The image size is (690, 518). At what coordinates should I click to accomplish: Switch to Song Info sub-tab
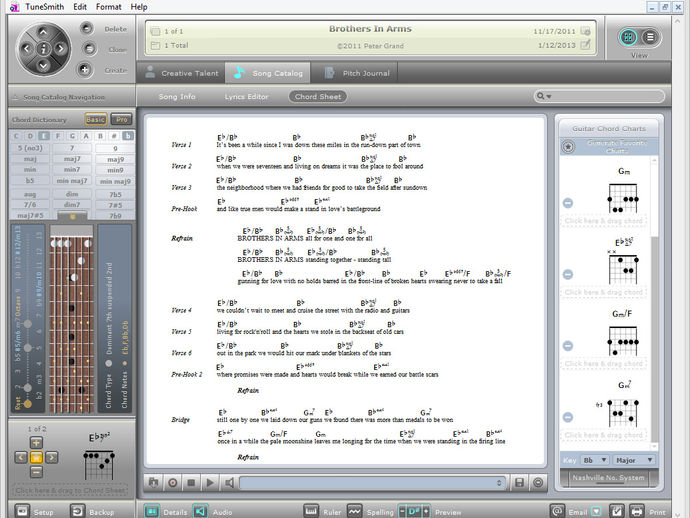177,96
